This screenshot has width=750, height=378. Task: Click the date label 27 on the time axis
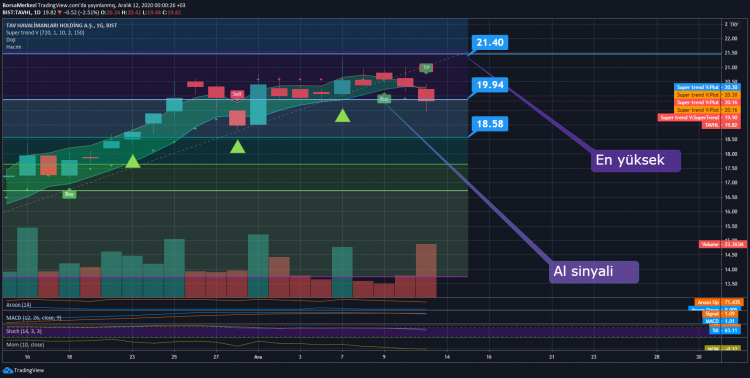(x=216, y=357)
